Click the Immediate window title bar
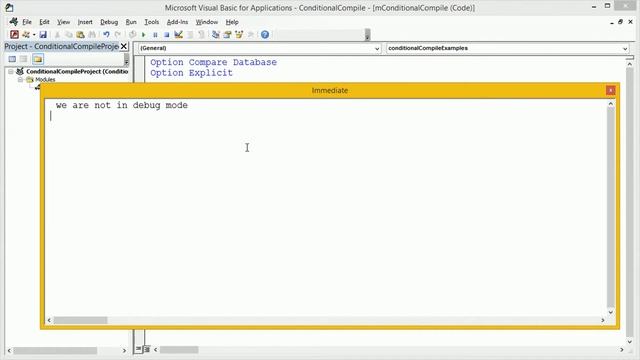640x360 pixels. coord(330,91)
